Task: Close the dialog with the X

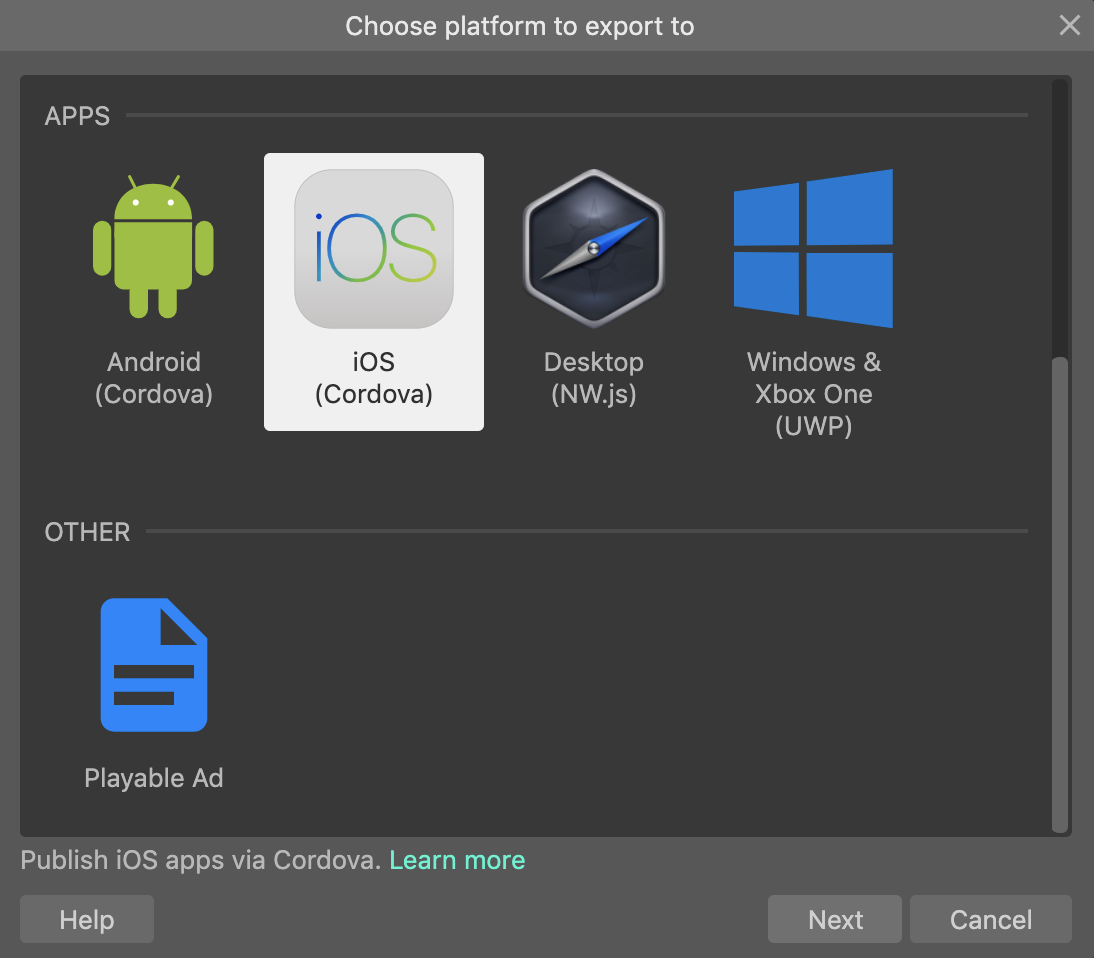Action: point(1070,26)
